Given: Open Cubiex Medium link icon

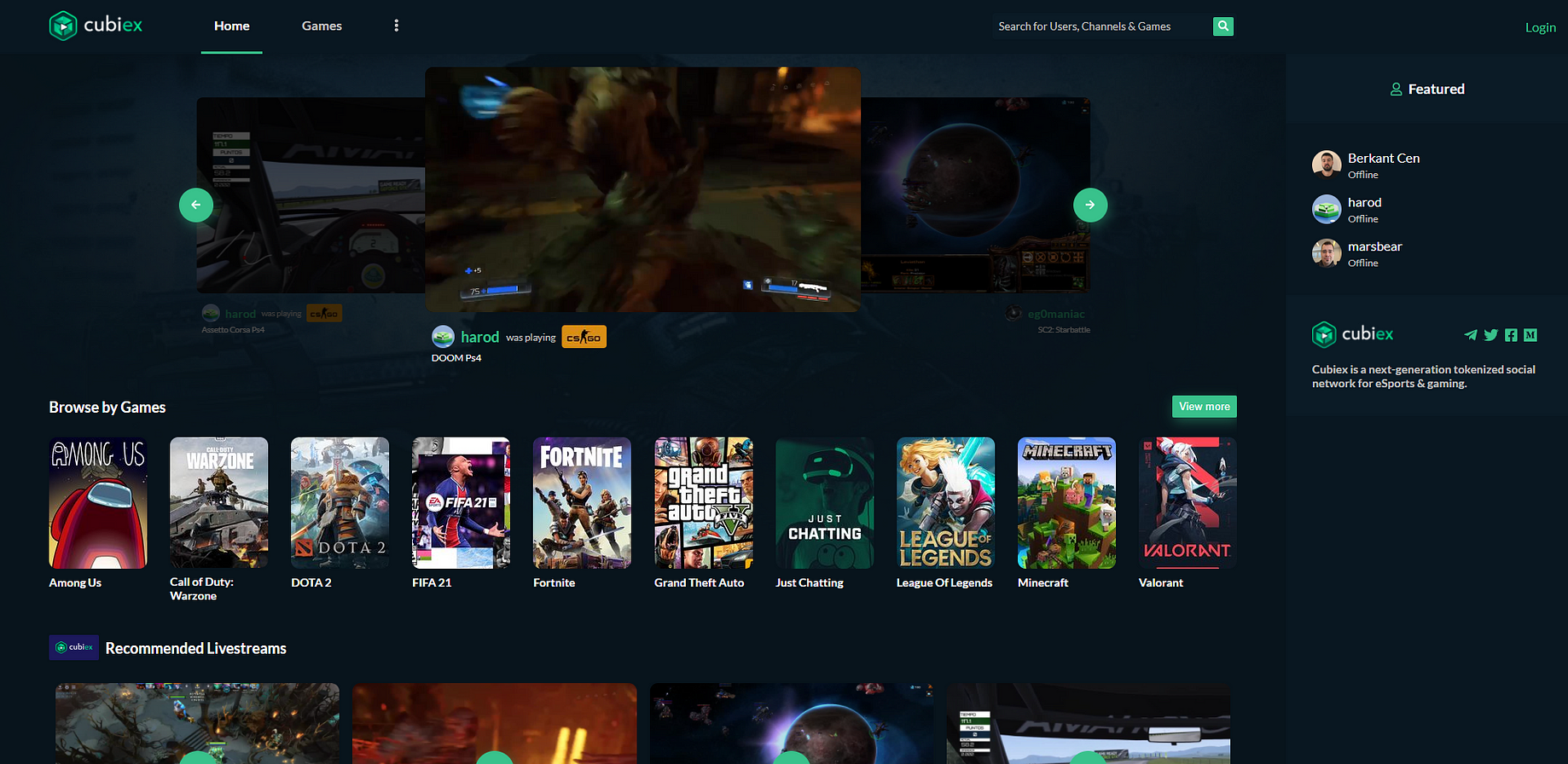Looking at the screenshot, I should (1530, 335).
